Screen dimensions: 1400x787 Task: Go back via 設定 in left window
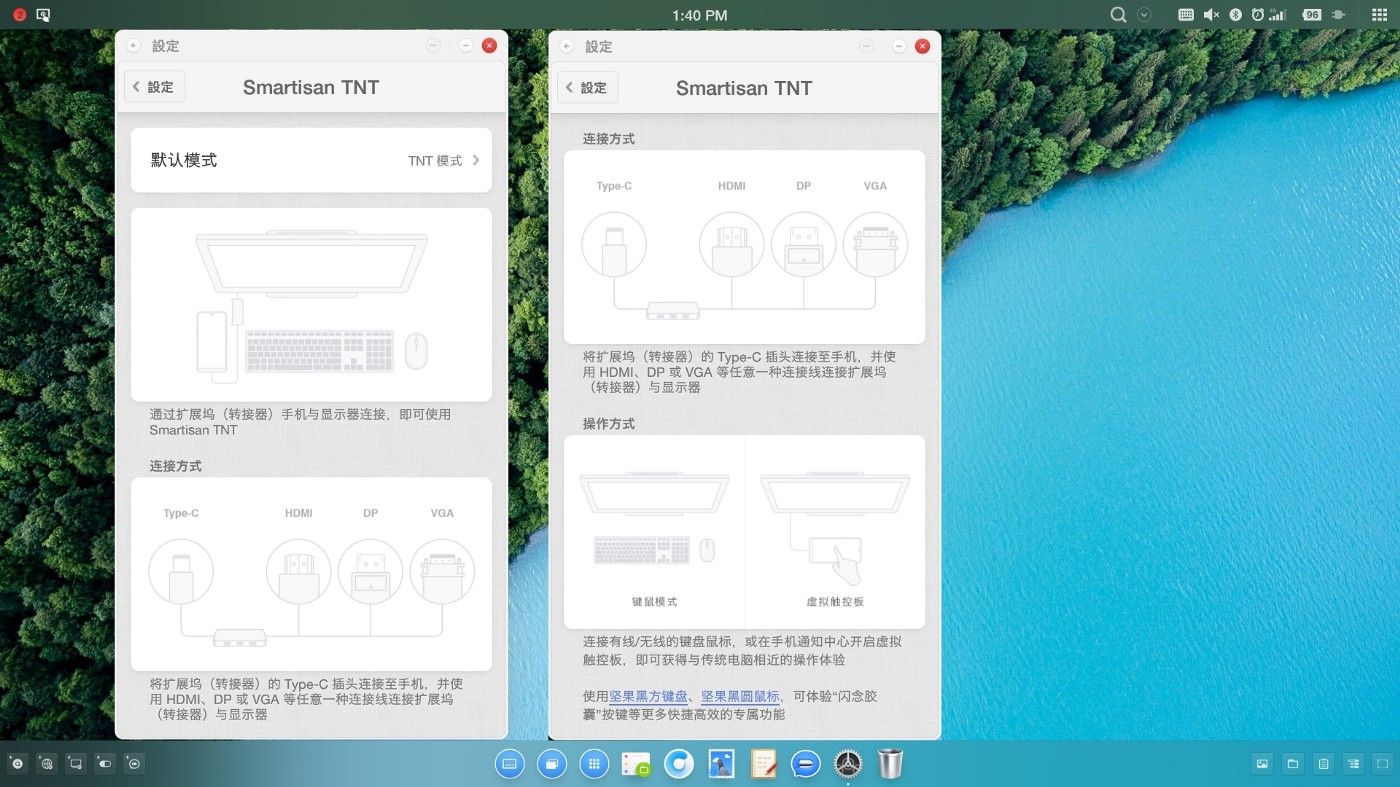pos(154,87)
